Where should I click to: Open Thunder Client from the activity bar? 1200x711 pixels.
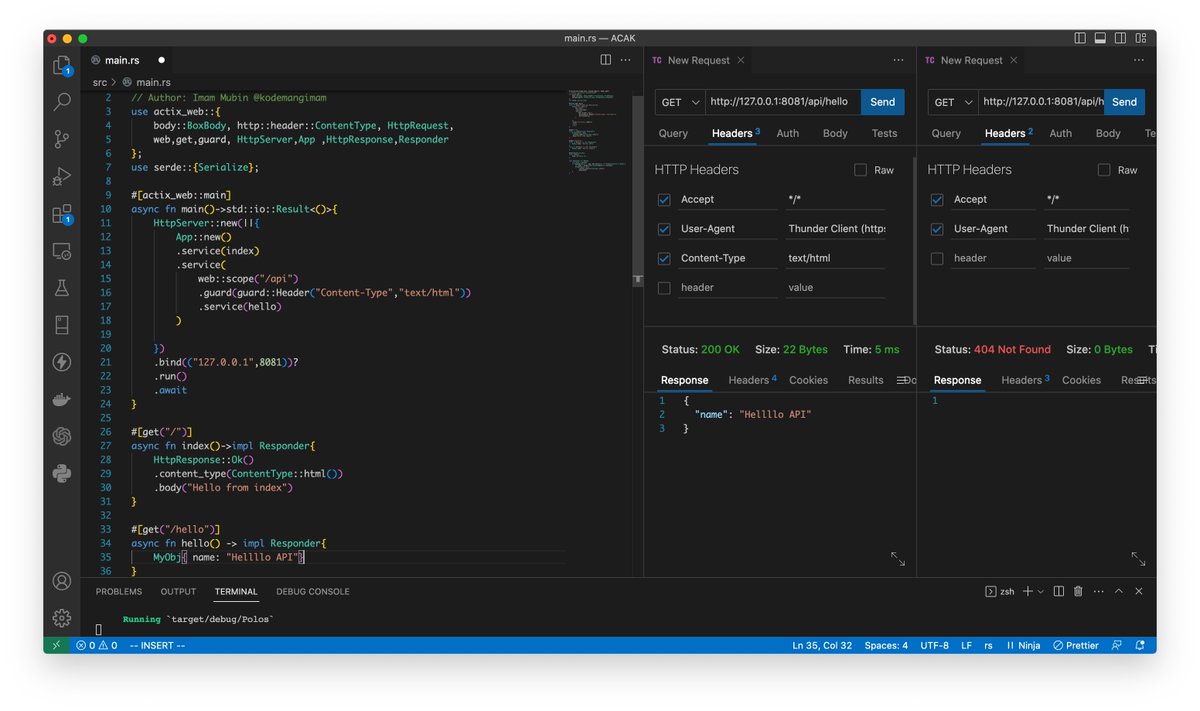[62, 362]
